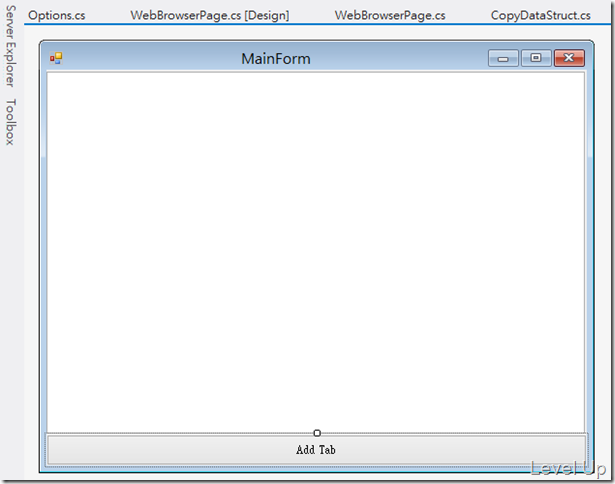Click the Add Tab button

click(316, 449)
